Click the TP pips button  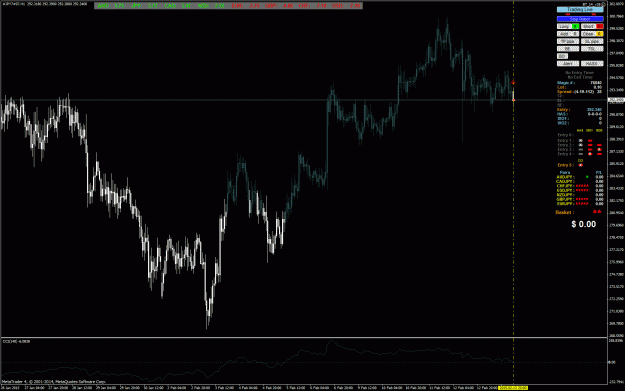pyautogui.click(x=568, y=41)
